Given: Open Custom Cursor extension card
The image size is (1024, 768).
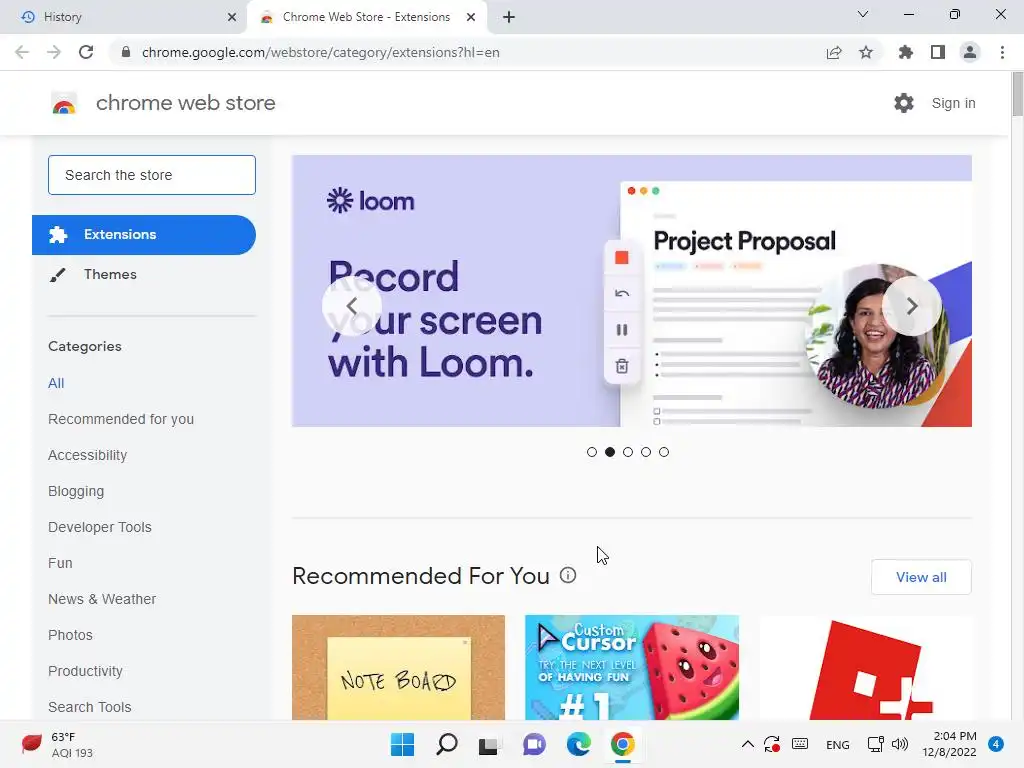Looking at the screenshot, I should pos(632,667).
